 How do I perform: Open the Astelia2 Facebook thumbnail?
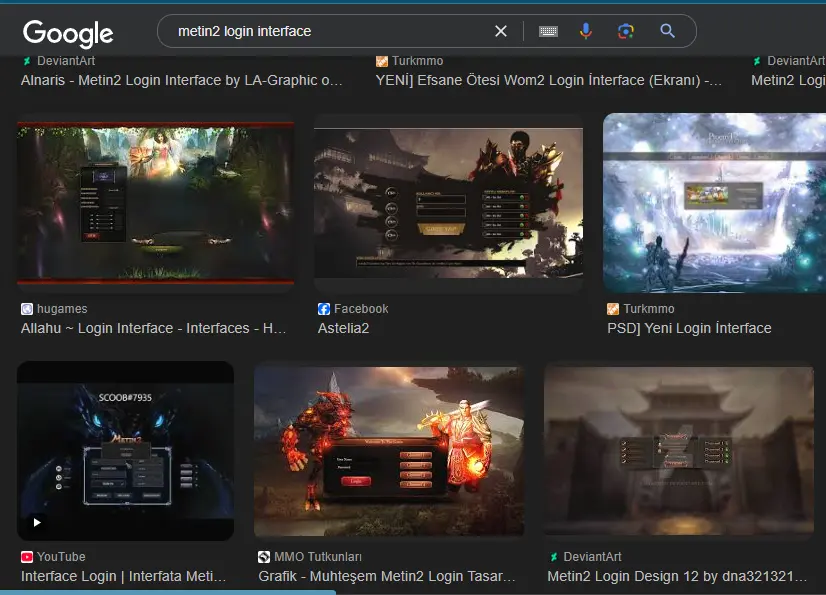coord(448,203)
